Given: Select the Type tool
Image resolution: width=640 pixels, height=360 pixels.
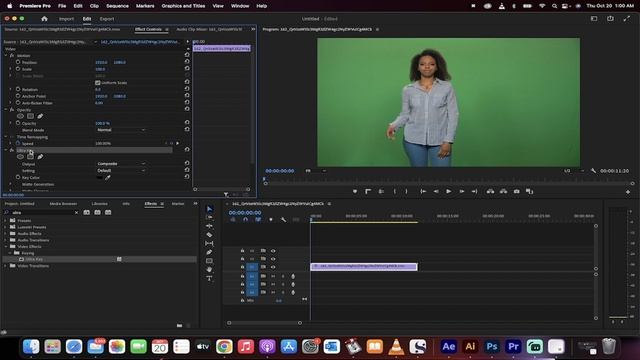Looking at the screenshot, I should point(209,278).
